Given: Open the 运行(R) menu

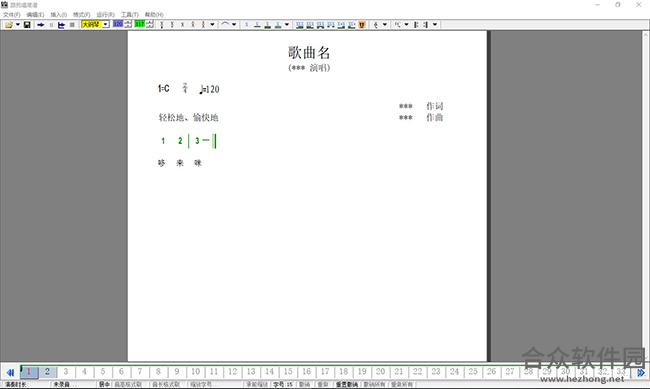Looking at the screenshot, I should pyautogui.click(x=105, y=15).
